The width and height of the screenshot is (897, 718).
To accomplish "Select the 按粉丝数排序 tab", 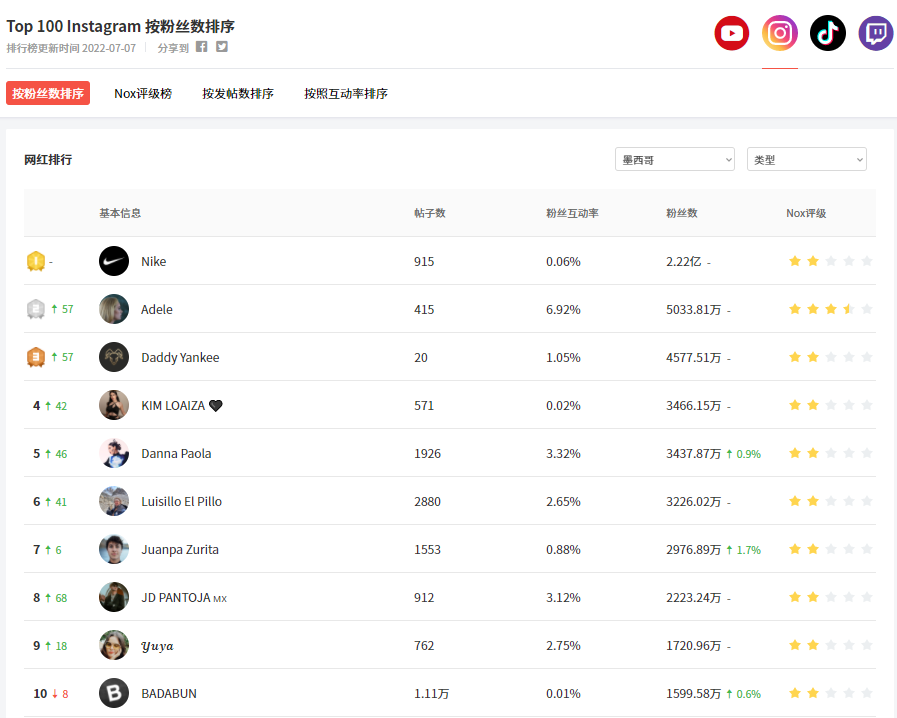I will [x=48, y=93].
